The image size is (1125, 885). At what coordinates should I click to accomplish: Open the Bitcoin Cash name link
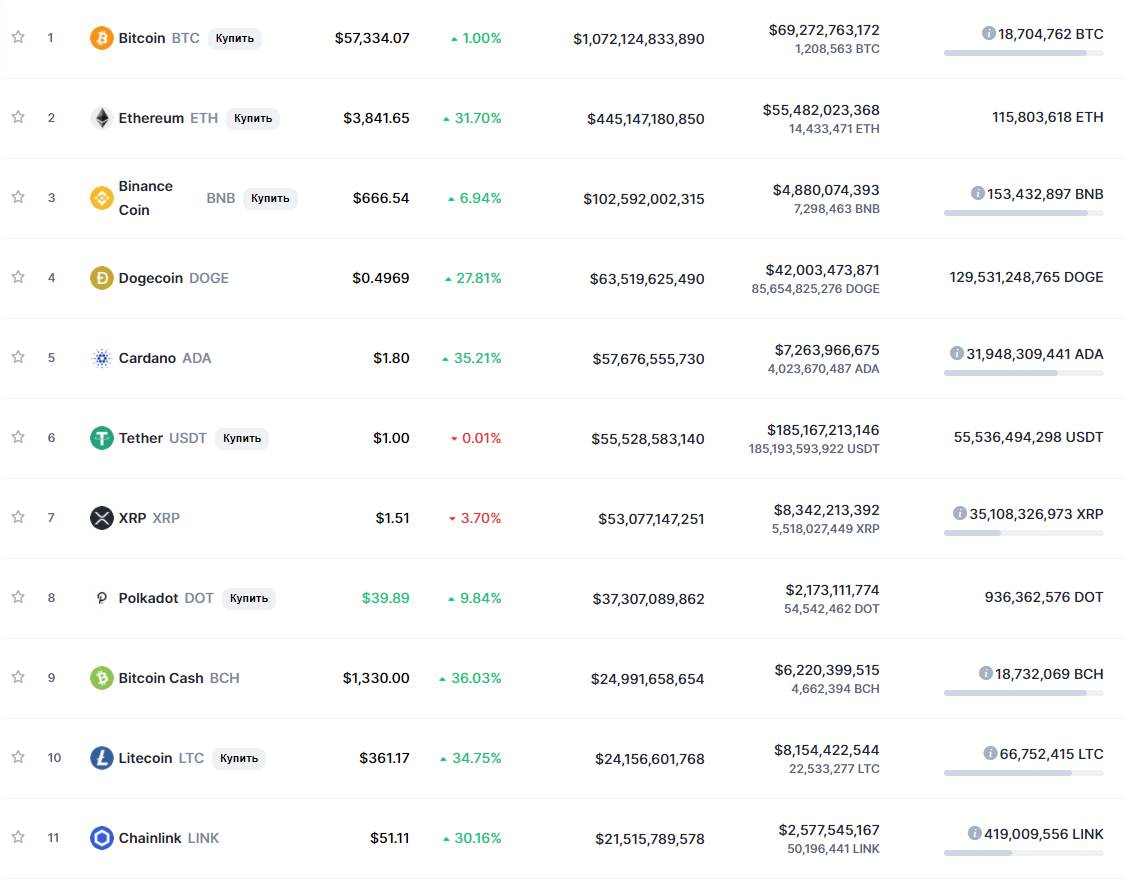160,678
